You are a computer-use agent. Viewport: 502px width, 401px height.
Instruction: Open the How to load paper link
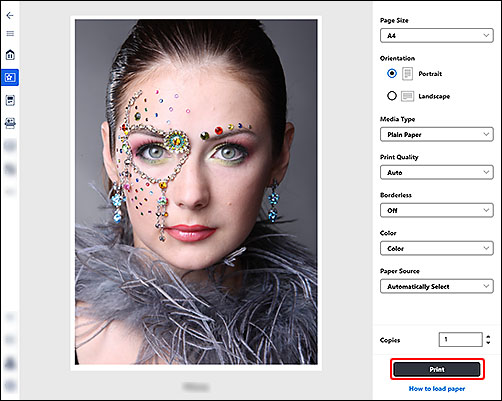pos(437,389)
